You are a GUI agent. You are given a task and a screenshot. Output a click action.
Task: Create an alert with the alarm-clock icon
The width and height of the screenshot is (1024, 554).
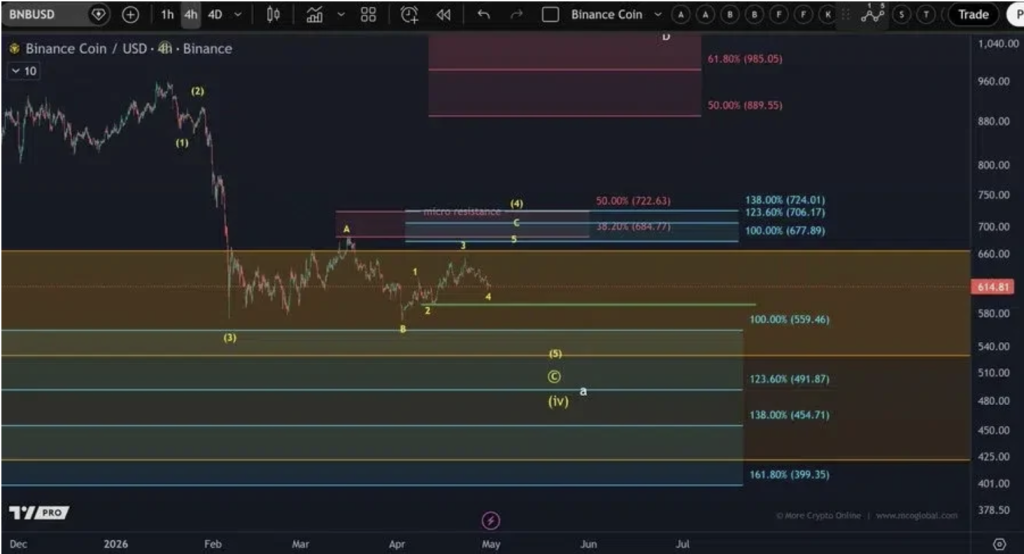tap(409, 14)
